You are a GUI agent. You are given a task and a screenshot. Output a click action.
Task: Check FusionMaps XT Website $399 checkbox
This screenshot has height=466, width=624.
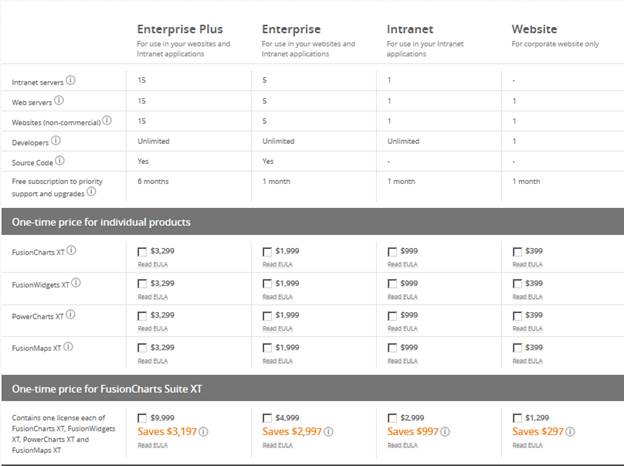[517, 347]
